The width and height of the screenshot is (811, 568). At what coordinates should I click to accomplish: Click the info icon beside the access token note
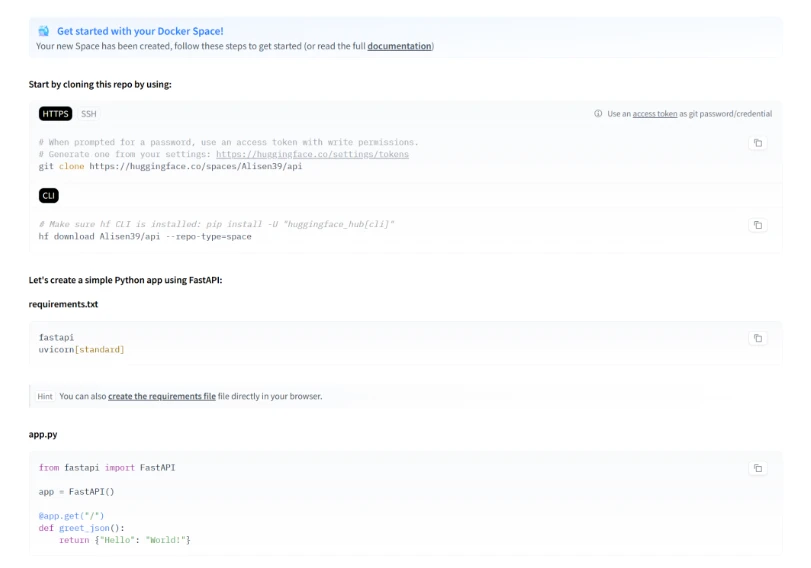pos(598,114)
